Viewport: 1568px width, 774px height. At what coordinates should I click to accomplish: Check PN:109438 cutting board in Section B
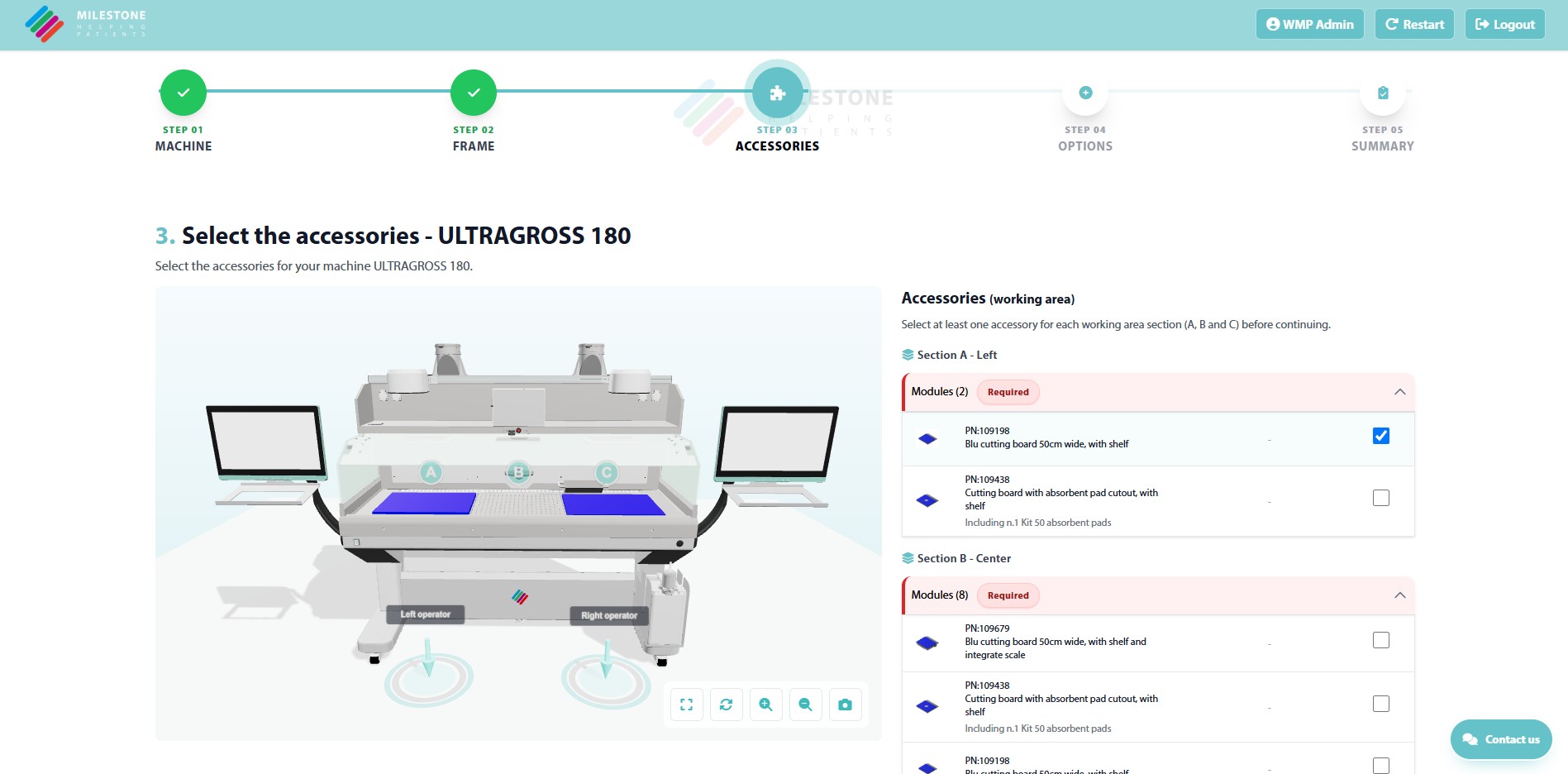click(x=1380, y=704)
